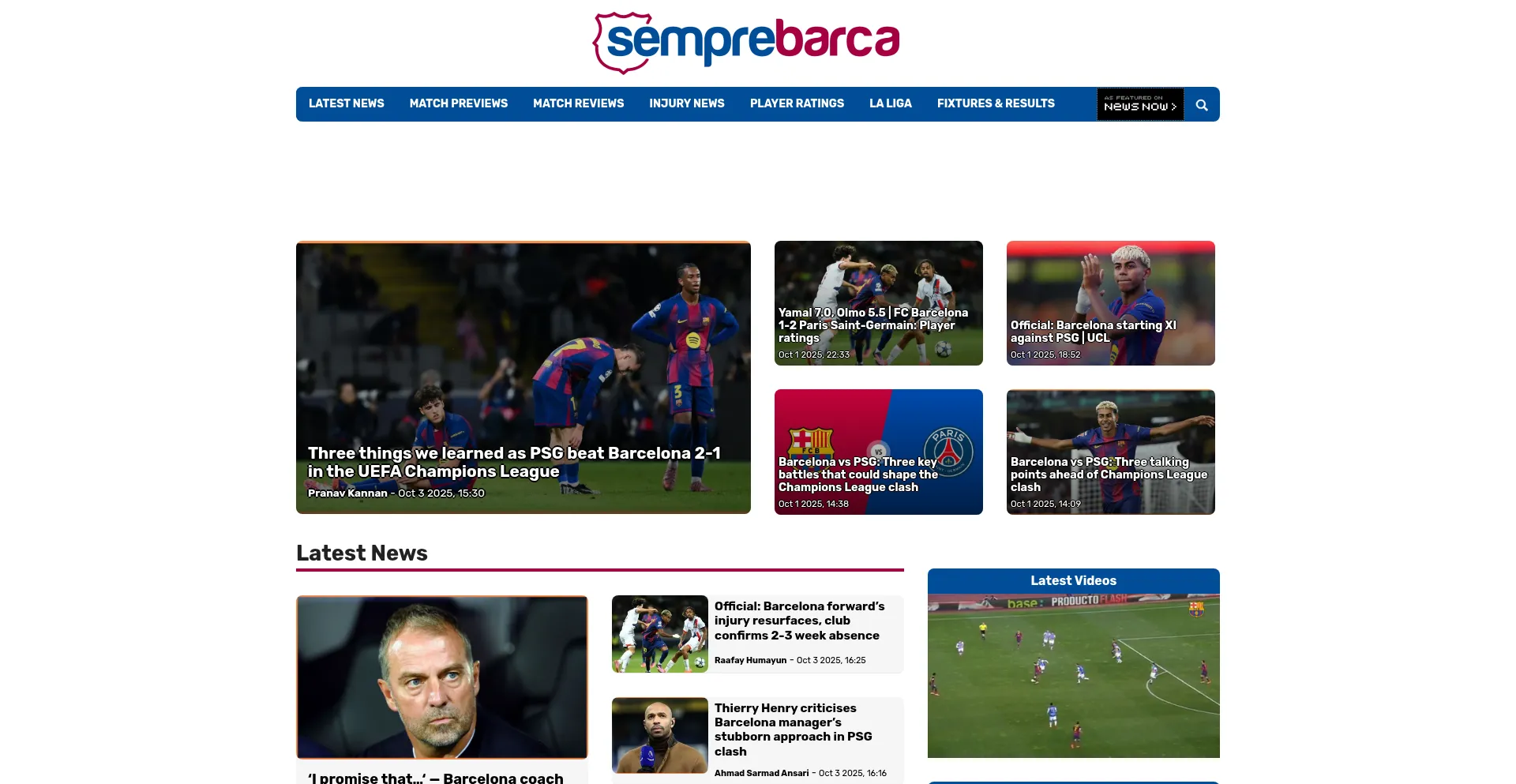Open the Yamal 7.0 player ratings article
Image resolution: width=1516 pixels, height=784 pixels.
tap(879, 303)
